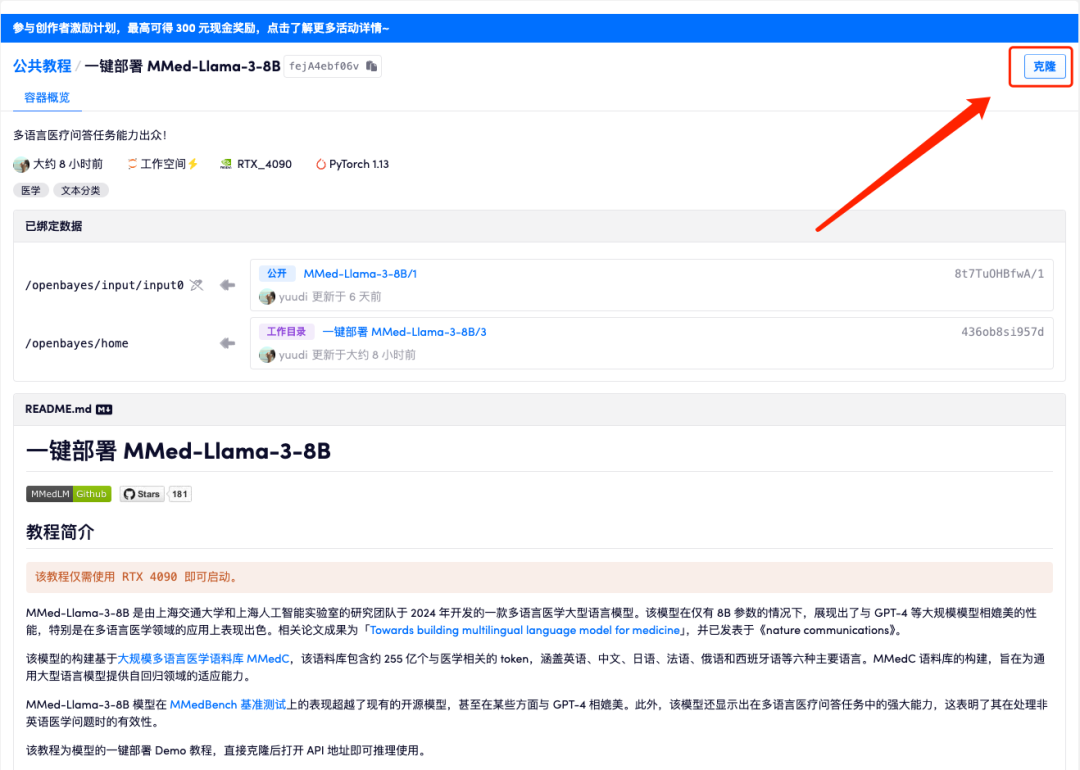Open the 一键部署 MMed-Llama-3-8B/3 workdir link
This screenshot has height=770, width=1080.
tap(404, 332)
